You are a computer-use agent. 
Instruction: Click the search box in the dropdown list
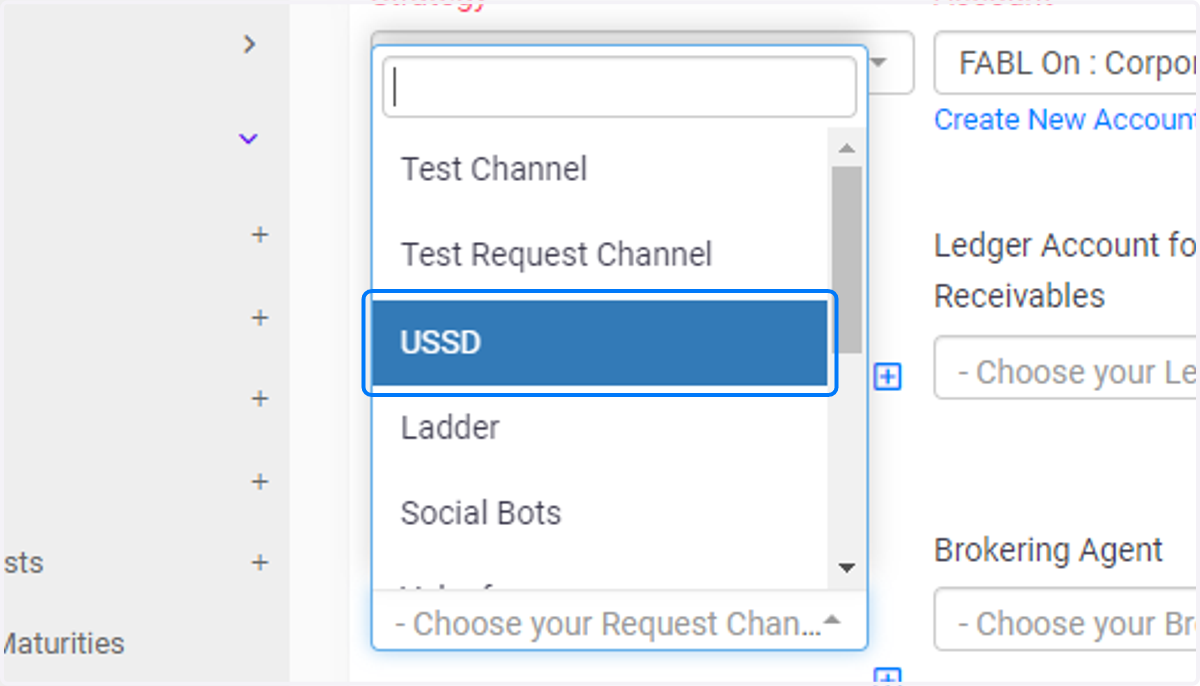[619, 87]
